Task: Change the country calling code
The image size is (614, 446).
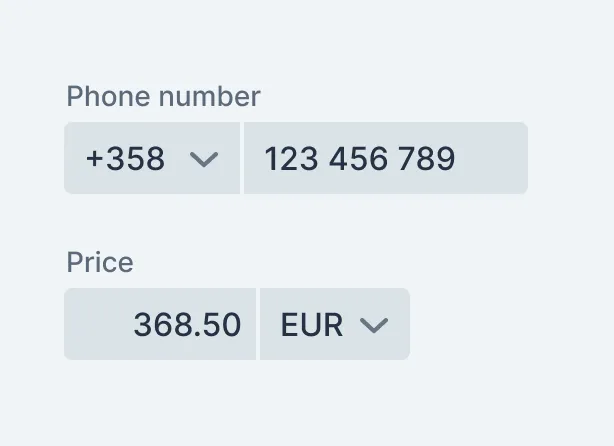Action: pos(152,159)
